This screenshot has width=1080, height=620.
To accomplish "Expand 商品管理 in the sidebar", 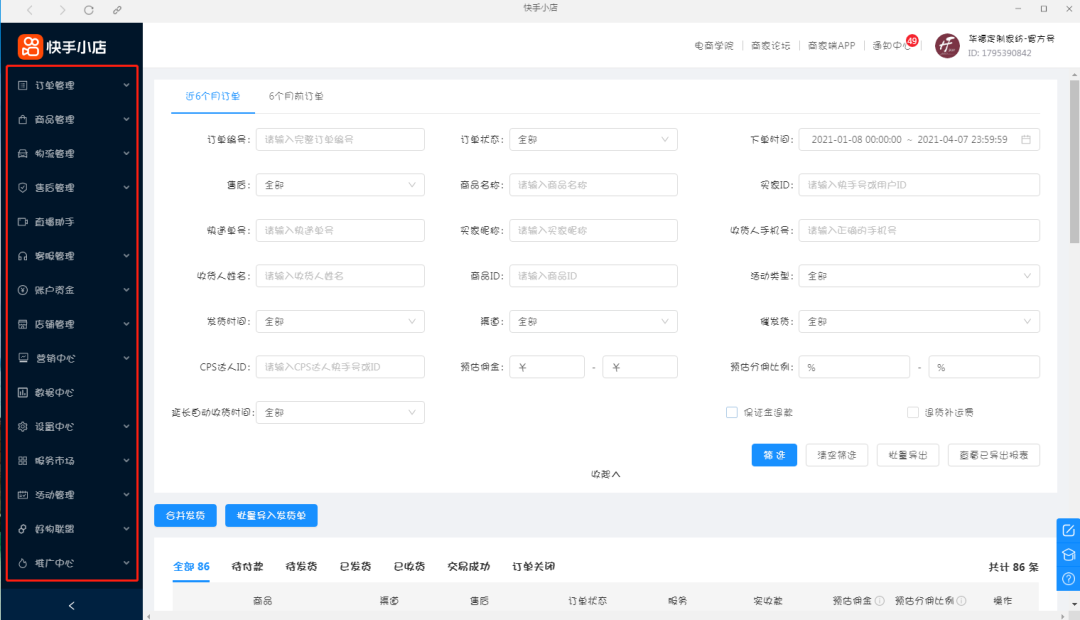I will coord(72,120).
